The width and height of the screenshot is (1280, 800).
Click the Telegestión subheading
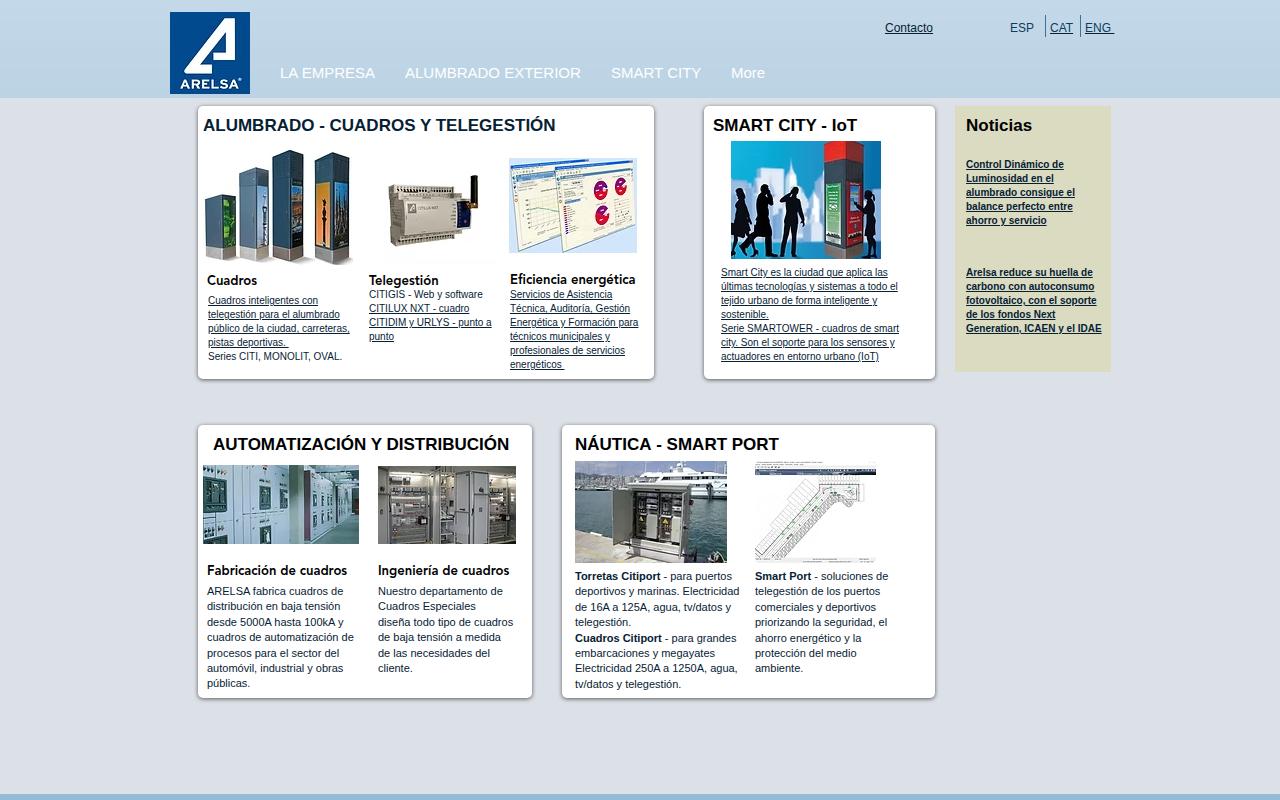404,280
